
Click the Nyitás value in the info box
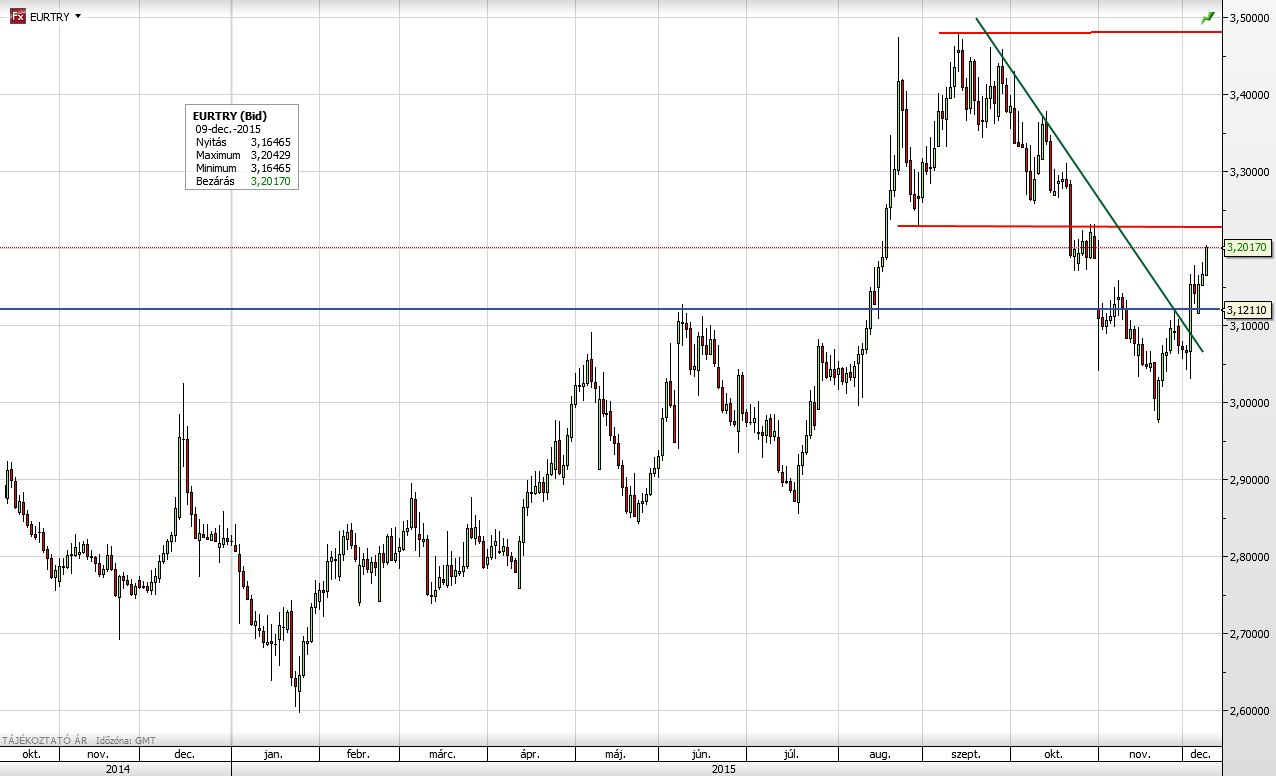coord(270,143)
